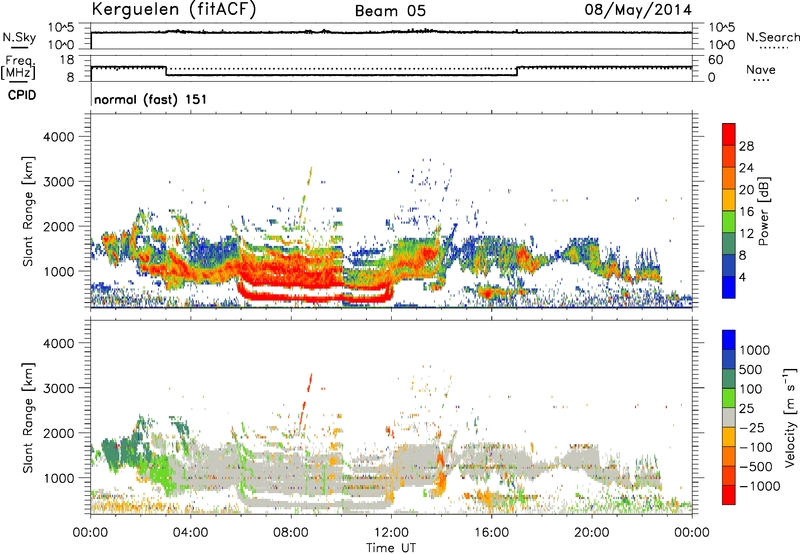Click the '16' tick on the Power scale
This screenshot has height=554, width=800.
pos(746,212)
